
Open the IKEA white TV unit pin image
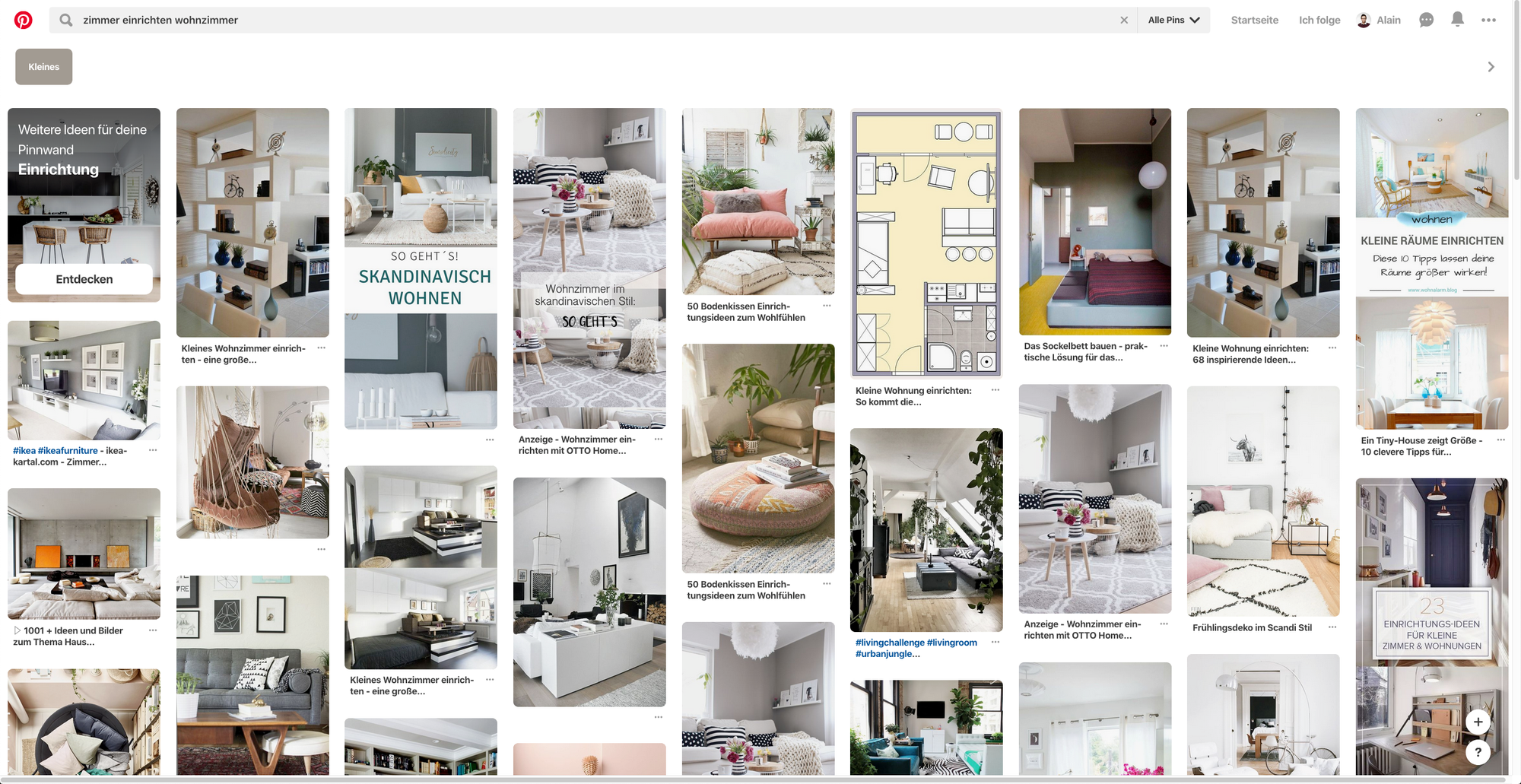point(84,380)
